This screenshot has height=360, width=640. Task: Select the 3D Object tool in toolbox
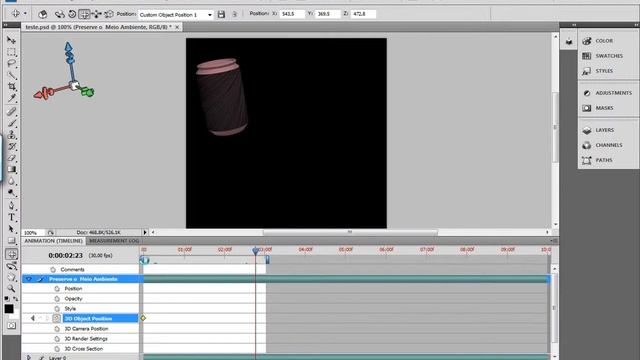click(x=11, y=254)
